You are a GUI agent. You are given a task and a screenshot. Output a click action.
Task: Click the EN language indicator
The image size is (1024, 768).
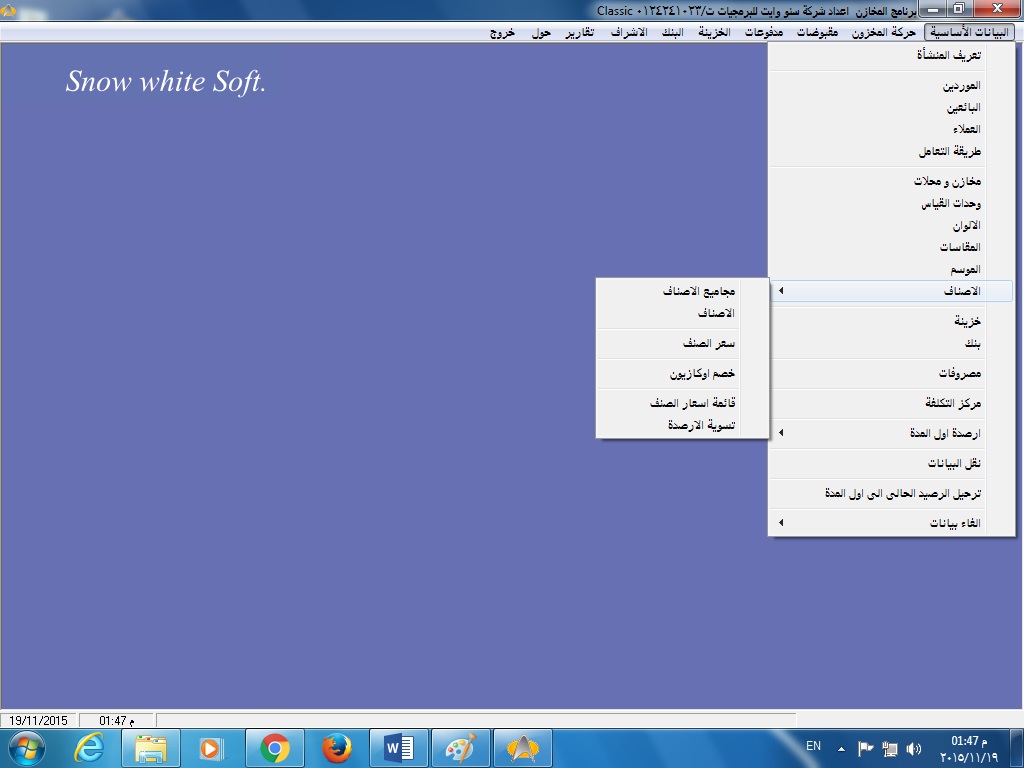(813, 746)
